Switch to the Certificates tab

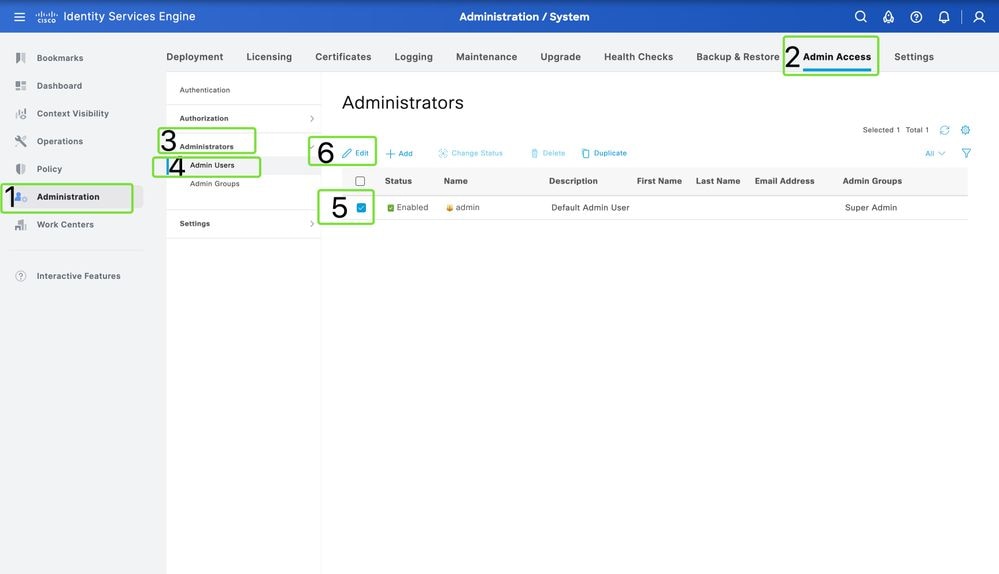[343, 57]
